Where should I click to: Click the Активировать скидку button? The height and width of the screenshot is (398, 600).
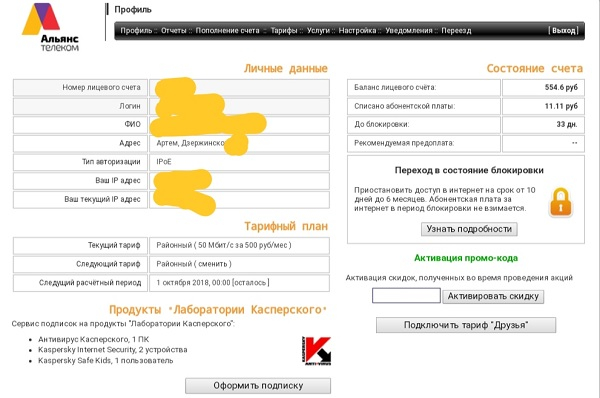tap(493, 296)
